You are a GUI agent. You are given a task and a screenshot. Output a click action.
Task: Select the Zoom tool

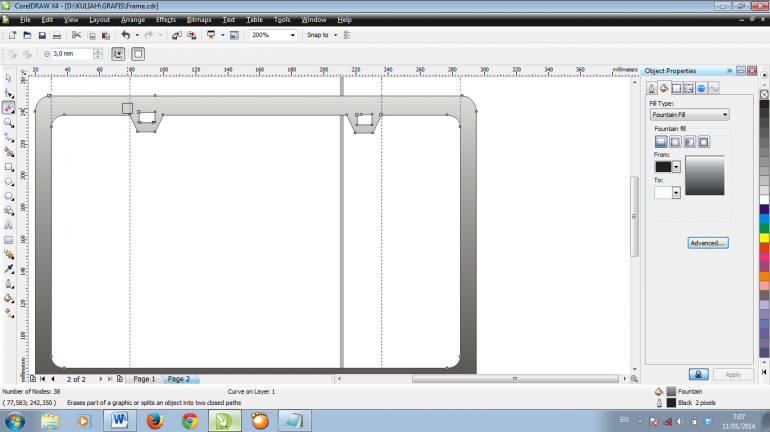click(8, 123)
